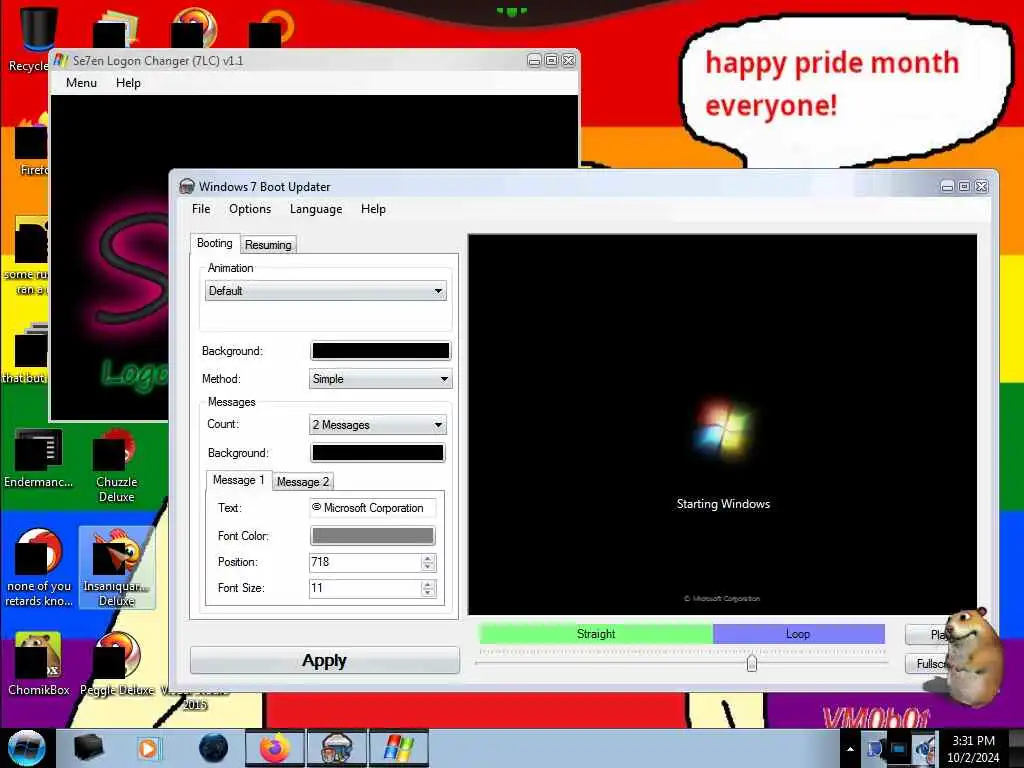Open File menu in Boot Updater
Screen dimensions: 1024x768
(200, 209)
